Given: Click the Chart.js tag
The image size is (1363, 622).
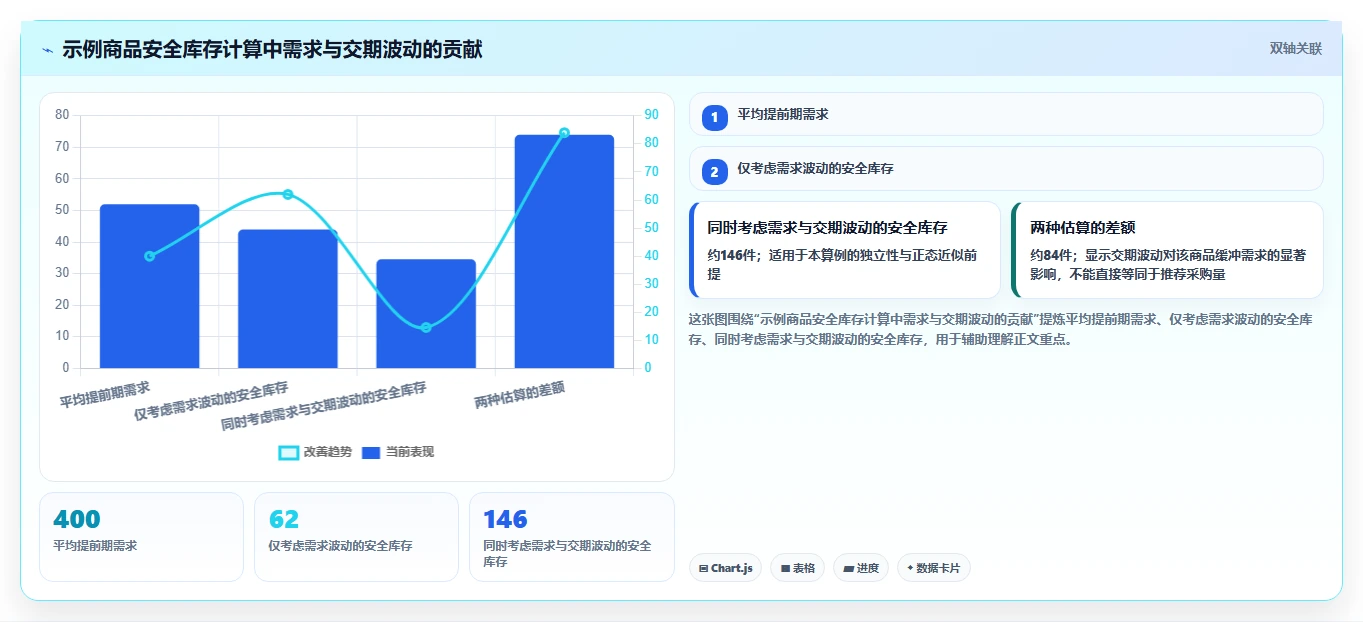Looking at the screenshot, I should [725, 568].
